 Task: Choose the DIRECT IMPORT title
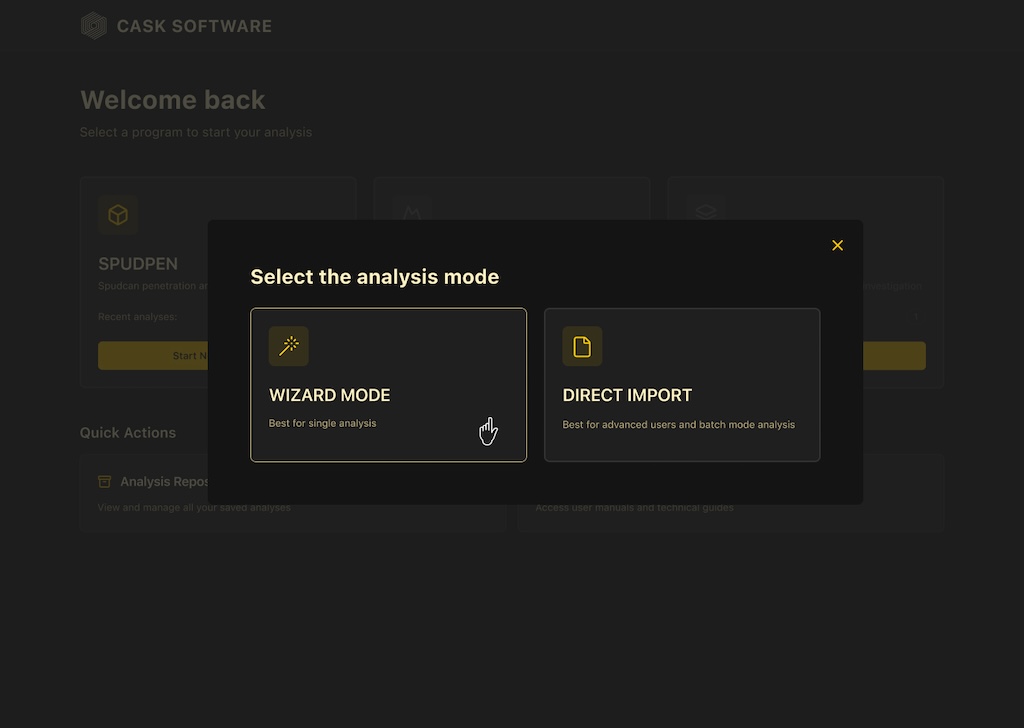[627, 395]
